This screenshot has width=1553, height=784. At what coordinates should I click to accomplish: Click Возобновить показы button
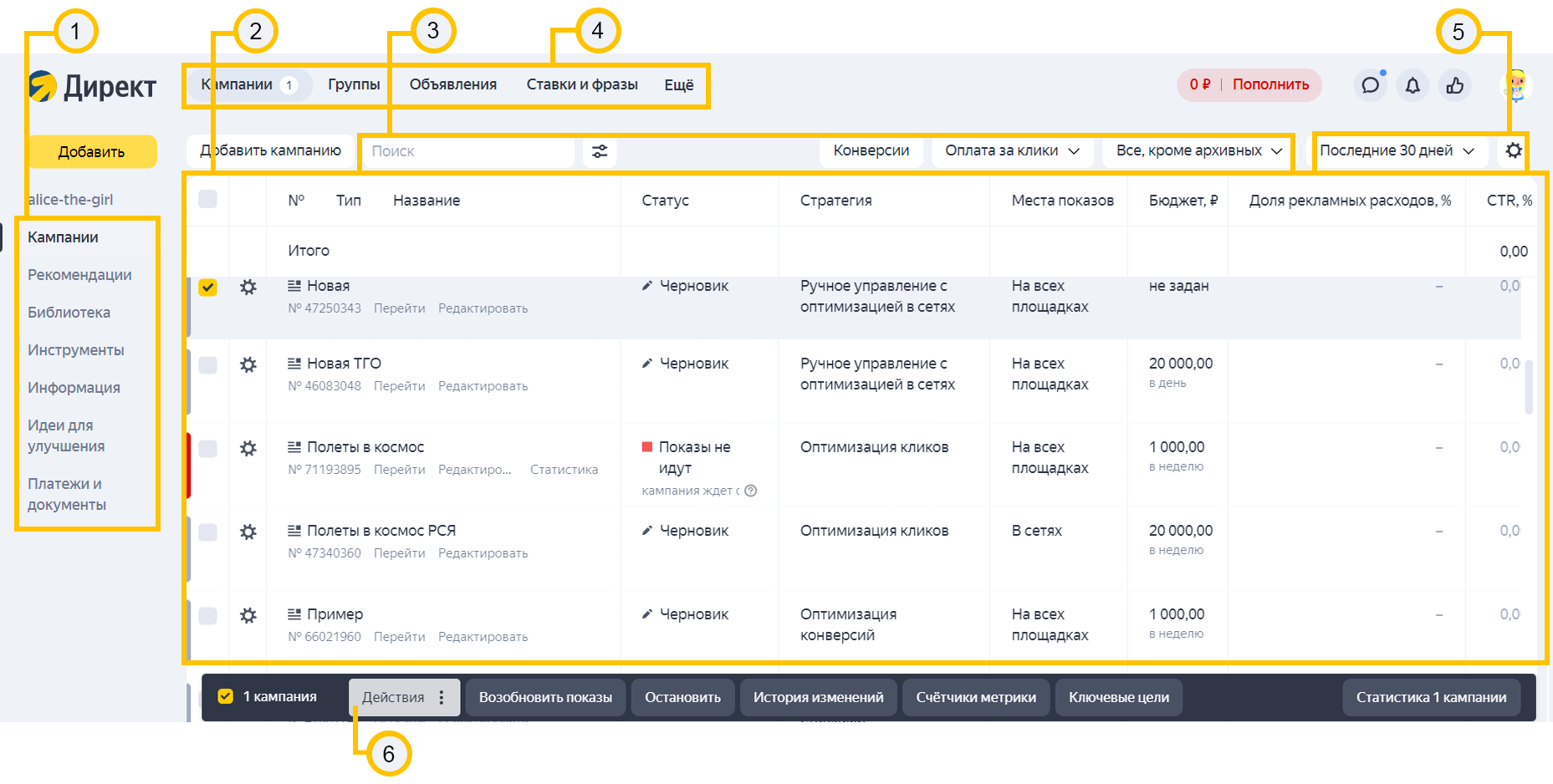545,697
